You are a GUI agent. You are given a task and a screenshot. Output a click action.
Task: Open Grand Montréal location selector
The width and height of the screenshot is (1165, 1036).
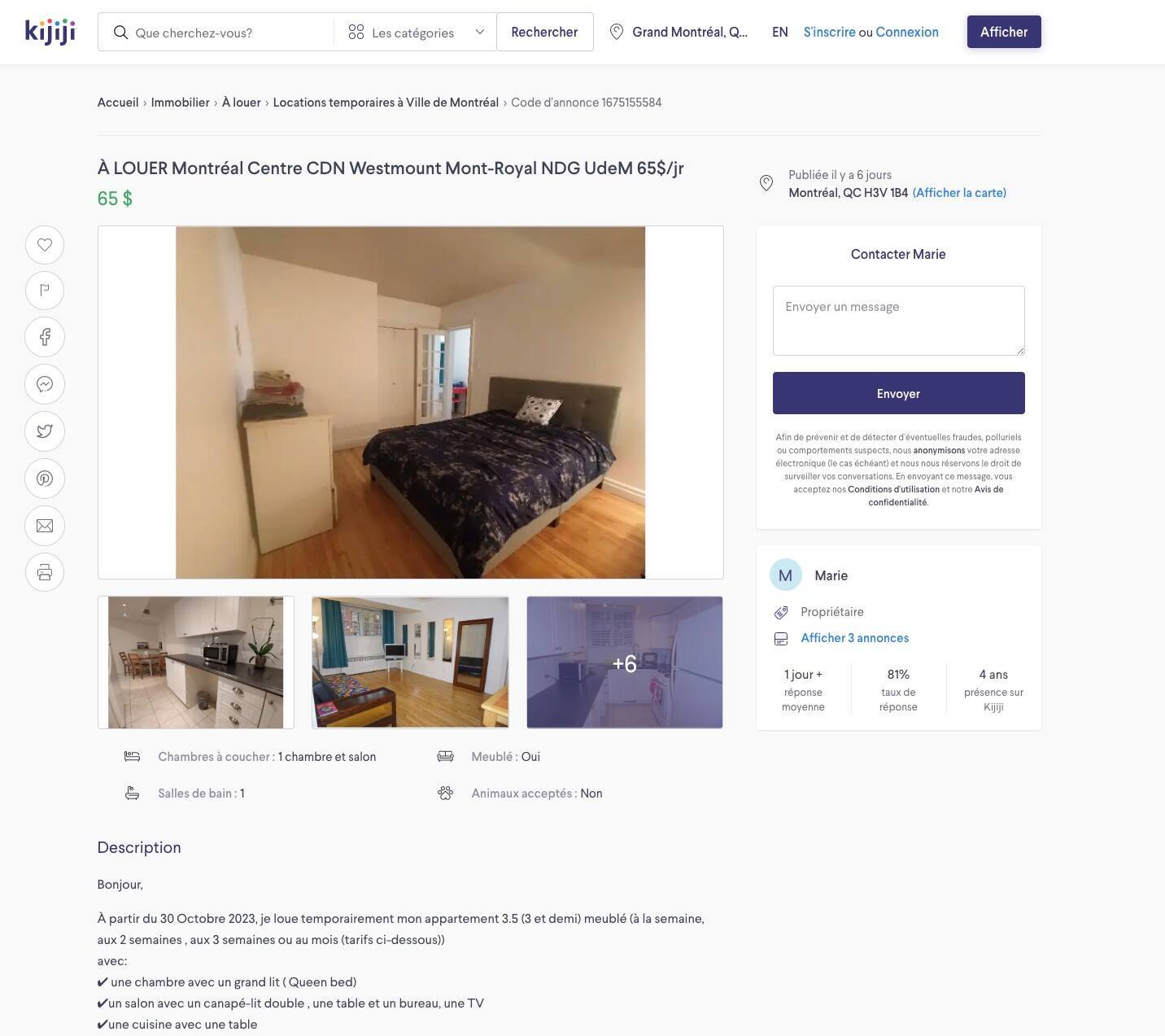(x=678, y=32)
